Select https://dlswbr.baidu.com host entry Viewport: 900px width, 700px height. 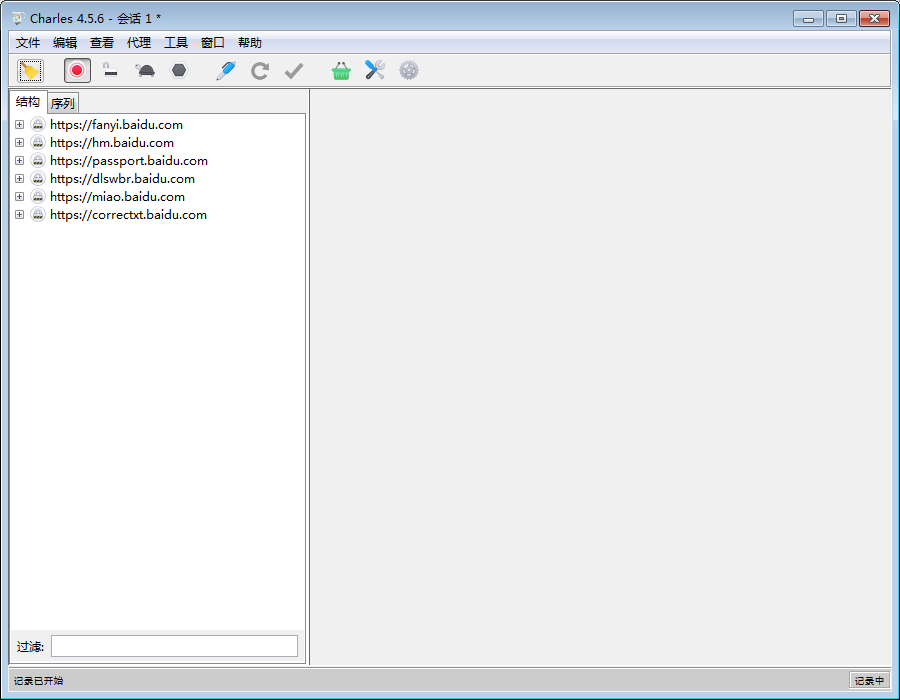(x=122, y=178)
